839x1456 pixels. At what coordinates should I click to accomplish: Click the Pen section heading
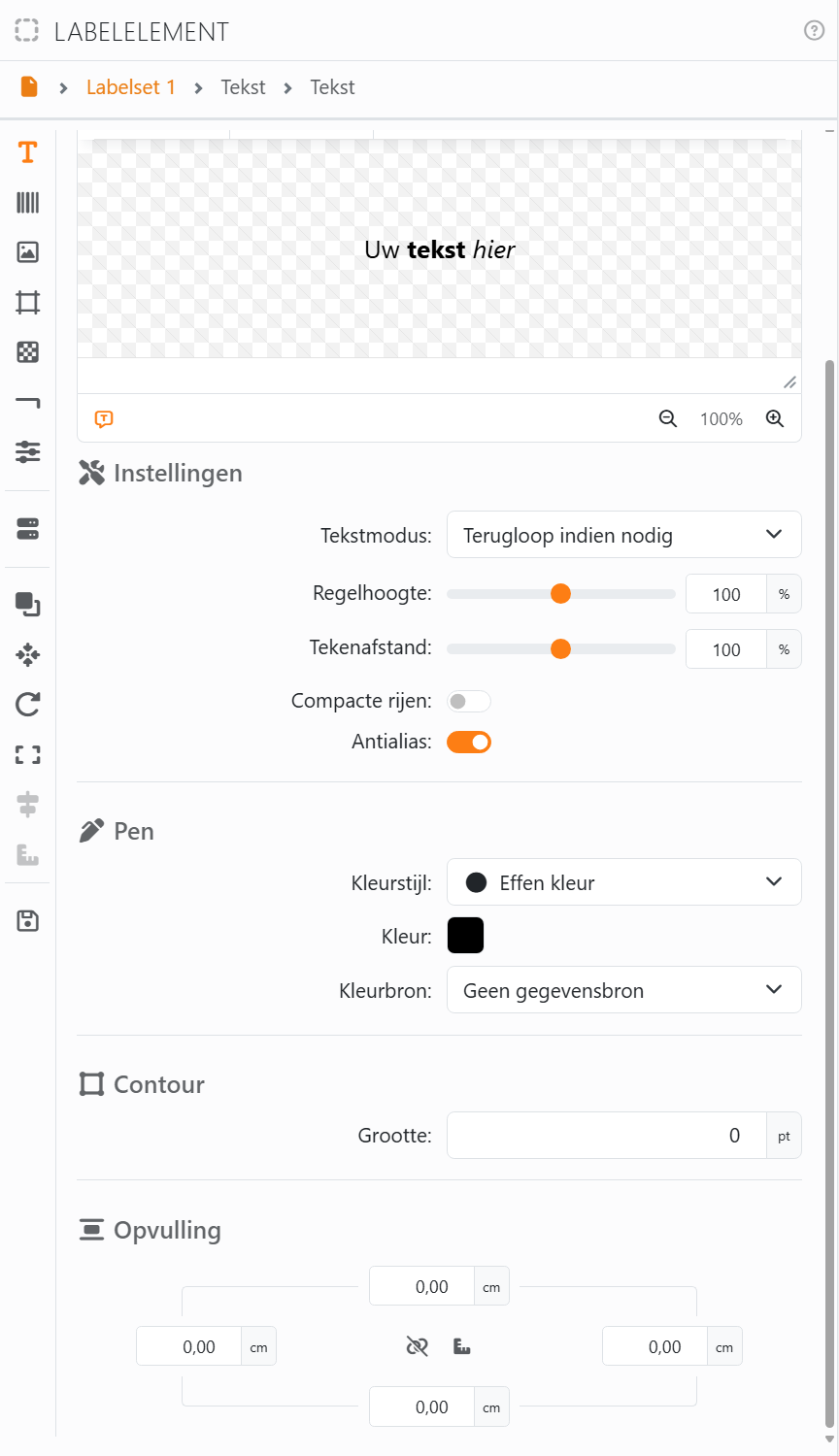pyautogui.click(x=116, y=831)
